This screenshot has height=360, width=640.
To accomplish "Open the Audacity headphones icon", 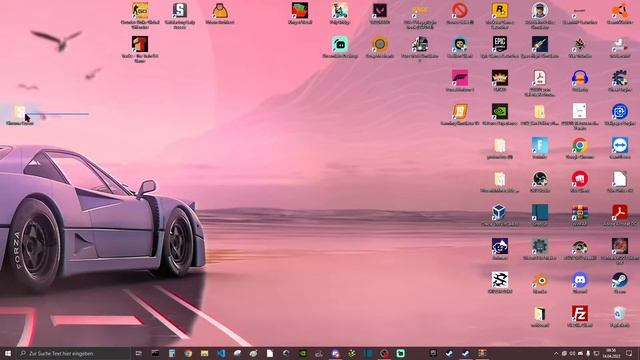I will pos(580,80).
